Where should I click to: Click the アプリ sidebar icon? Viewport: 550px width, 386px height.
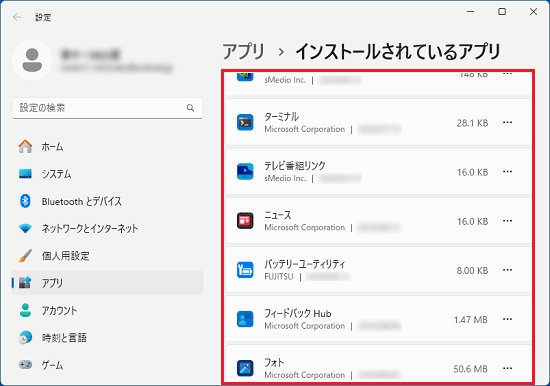(25, 282)
